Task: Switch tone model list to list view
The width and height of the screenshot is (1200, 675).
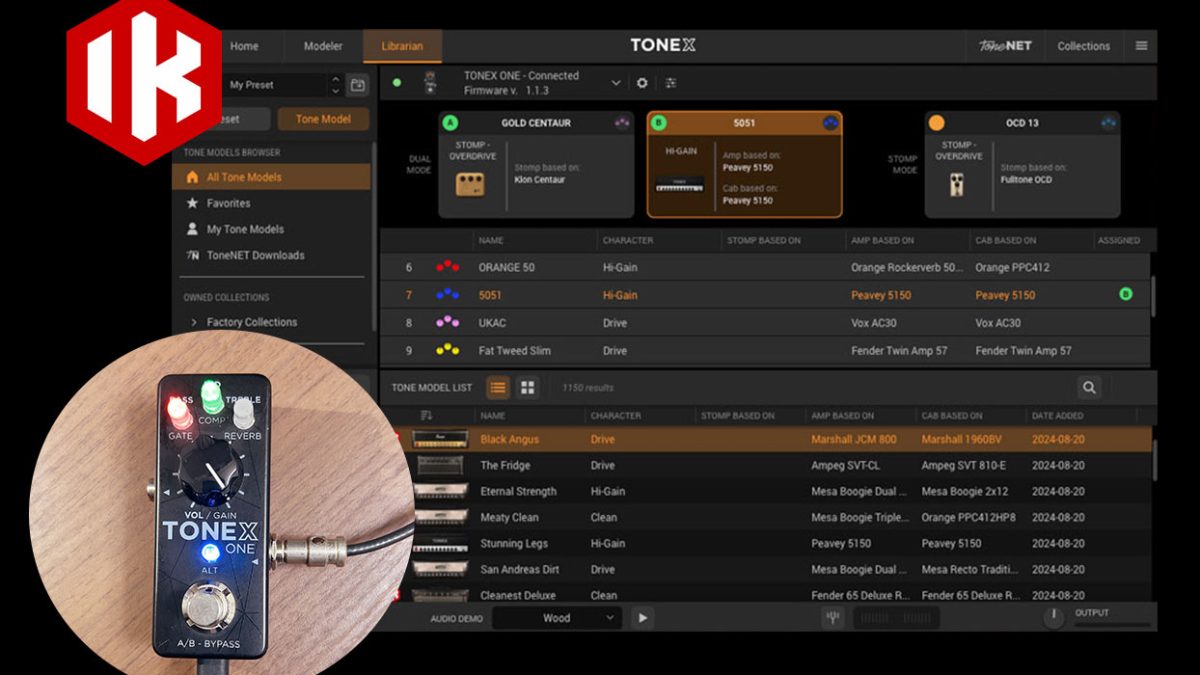Action: [x=498, y=387]
